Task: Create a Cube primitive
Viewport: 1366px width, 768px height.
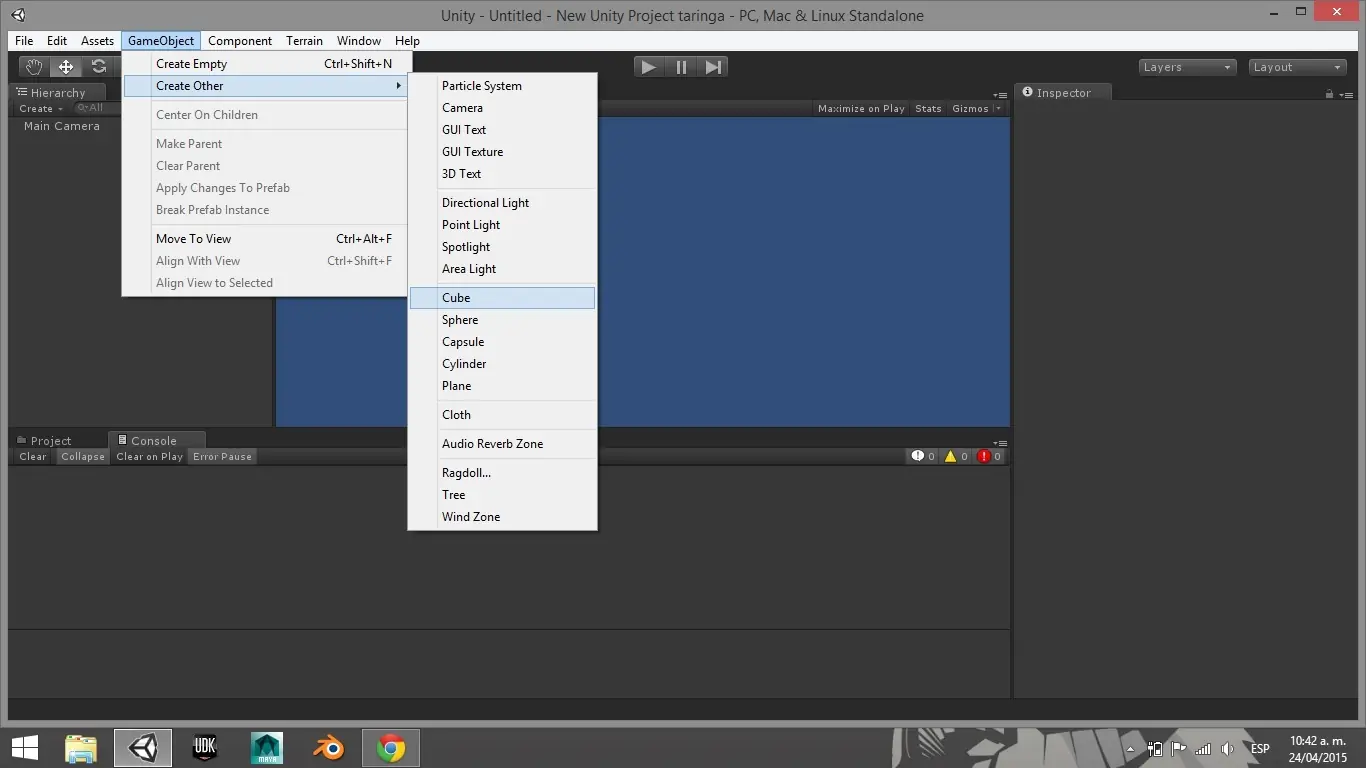Action: [502, 298]
